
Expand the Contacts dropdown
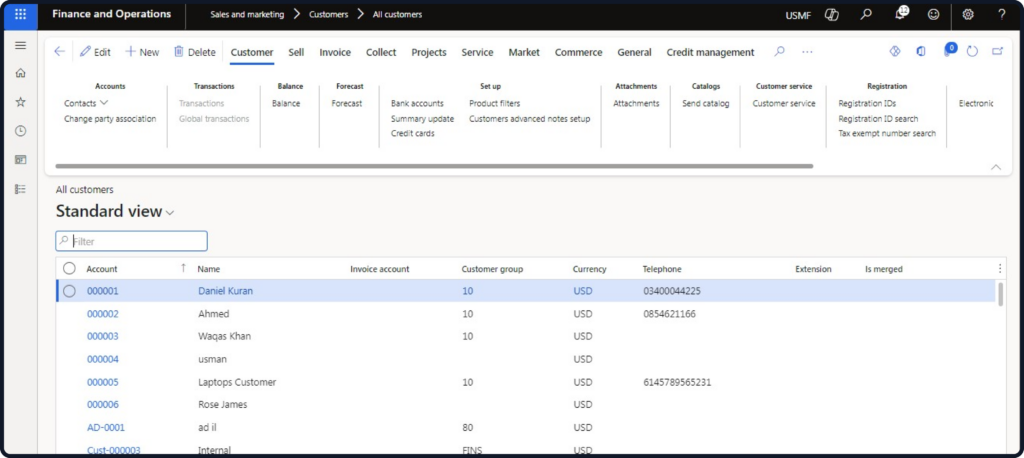pos(104,103)
